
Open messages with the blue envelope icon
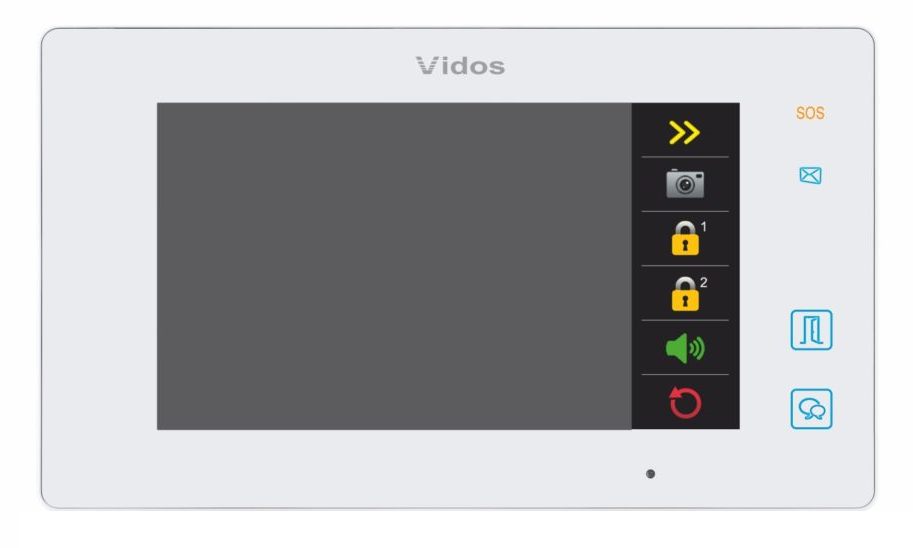point(811,175)
